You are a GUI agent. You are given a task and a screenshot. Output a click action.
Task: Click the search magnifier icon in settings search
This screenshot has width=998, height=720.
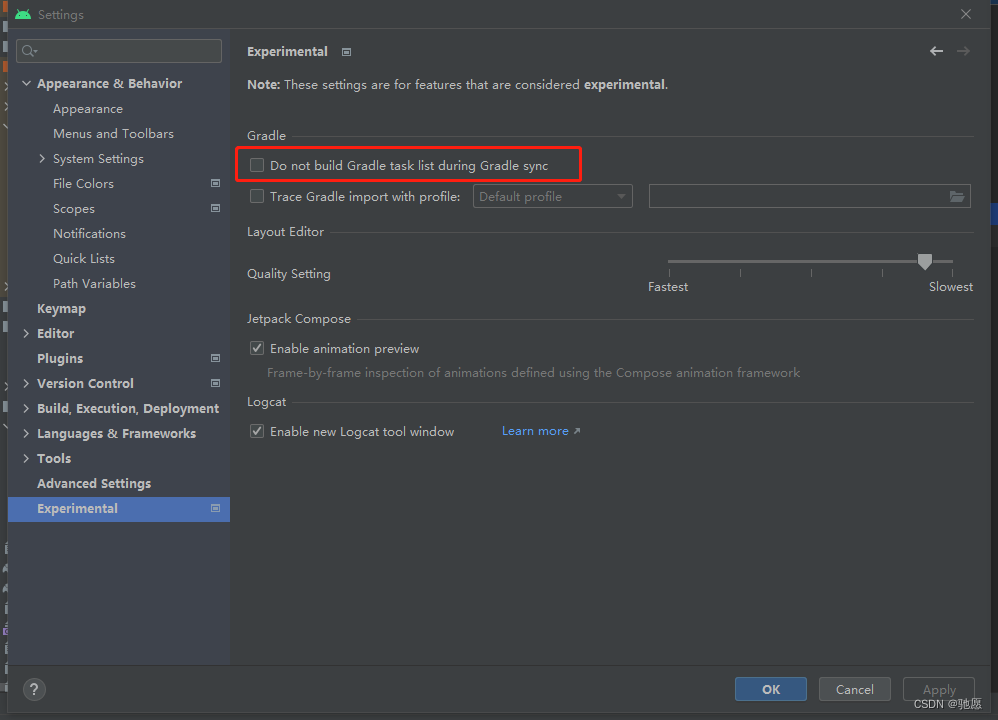[x=29, y=51]
